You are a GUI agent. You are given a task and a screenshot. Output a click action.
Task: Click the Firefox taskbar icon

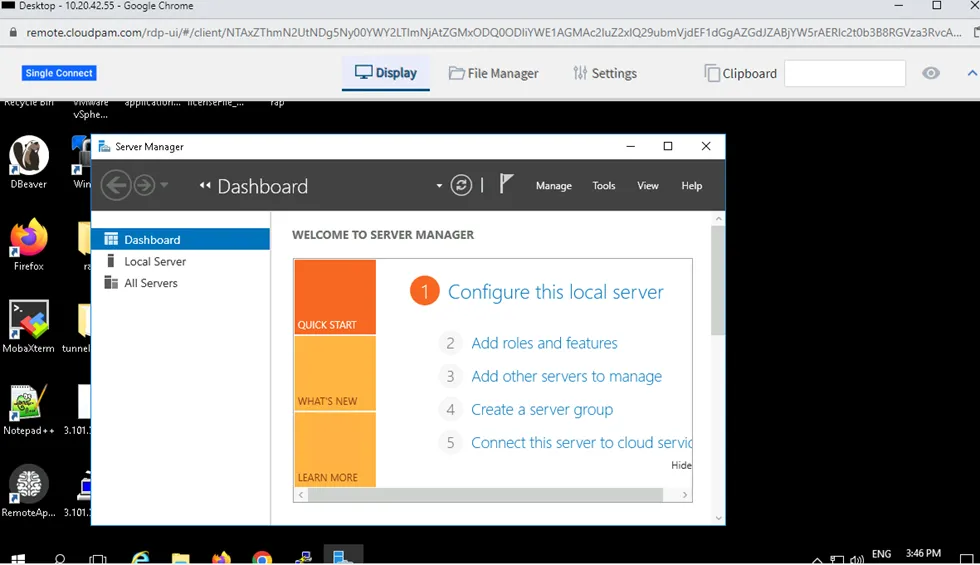[221, 558]
